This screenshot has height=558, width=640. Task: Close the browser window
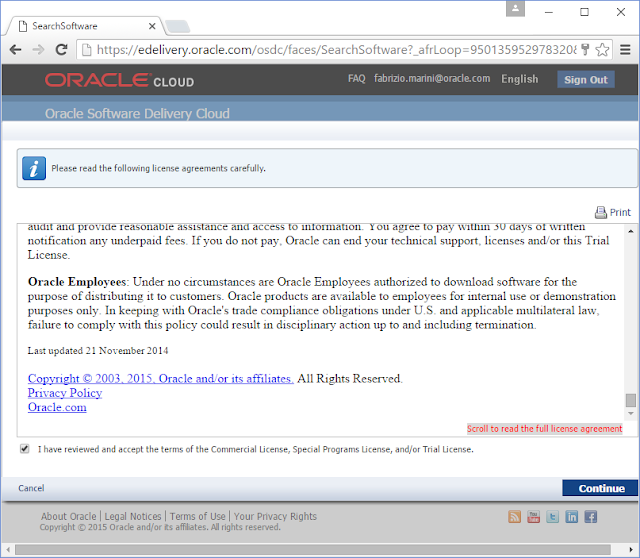[621, 12]
